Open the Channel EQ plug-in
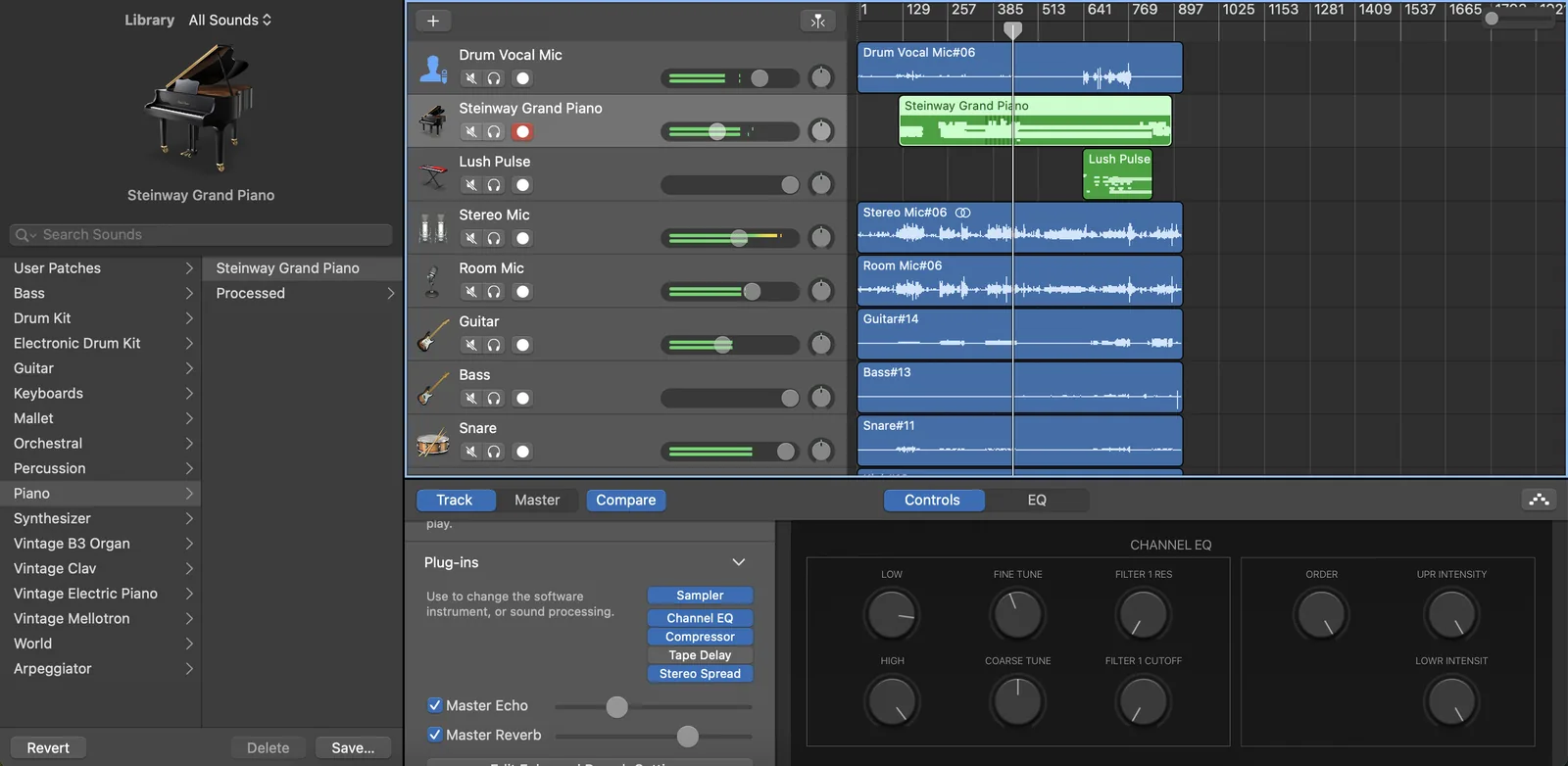 (x=700, y=618)
